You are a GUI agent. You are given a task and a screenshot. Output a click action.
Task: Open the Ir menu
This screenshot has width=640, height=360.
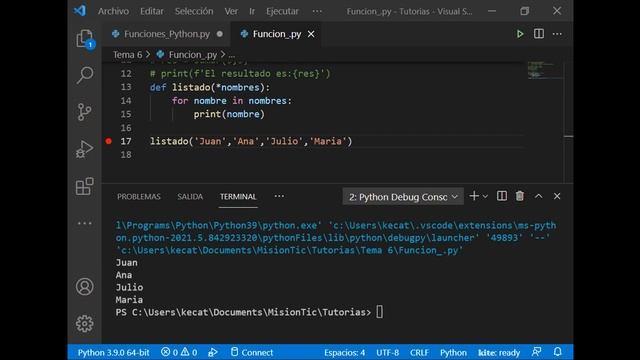tap(252, 11)
